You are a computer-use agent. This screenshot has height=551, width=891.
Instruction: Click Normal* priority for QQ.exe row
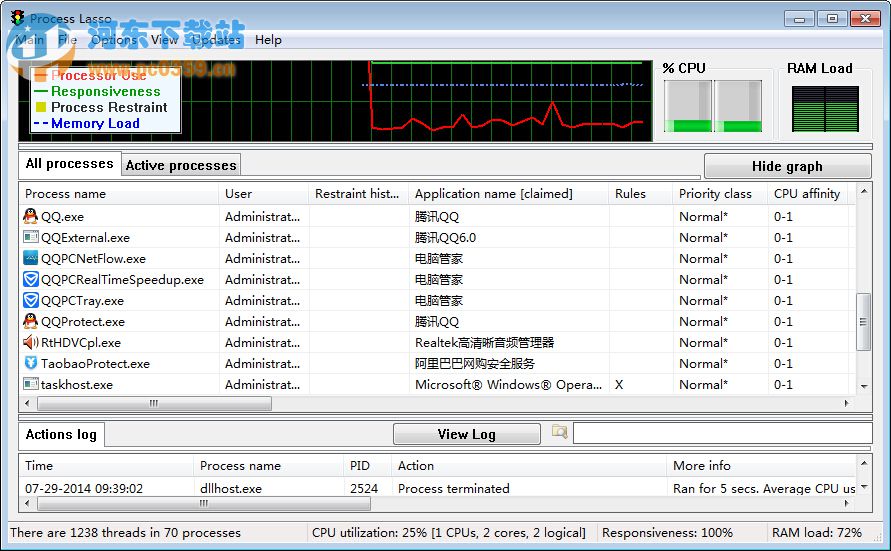pos(703,216)
